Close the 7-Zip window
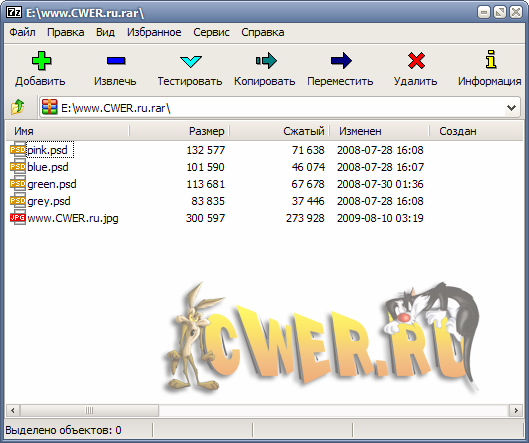This screenshot has height=443, width=529. click(516, 12)
